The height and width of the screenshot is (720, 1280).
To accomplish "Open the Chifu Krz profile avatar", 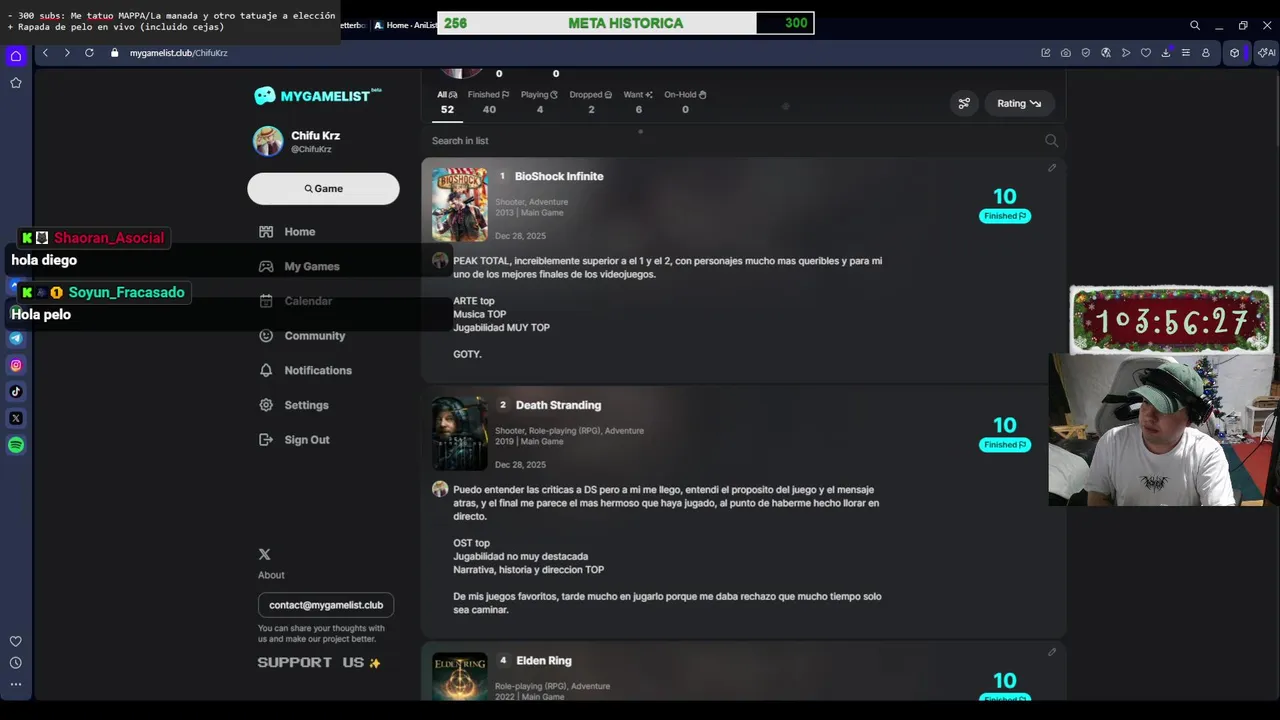I will pos(267,141).
